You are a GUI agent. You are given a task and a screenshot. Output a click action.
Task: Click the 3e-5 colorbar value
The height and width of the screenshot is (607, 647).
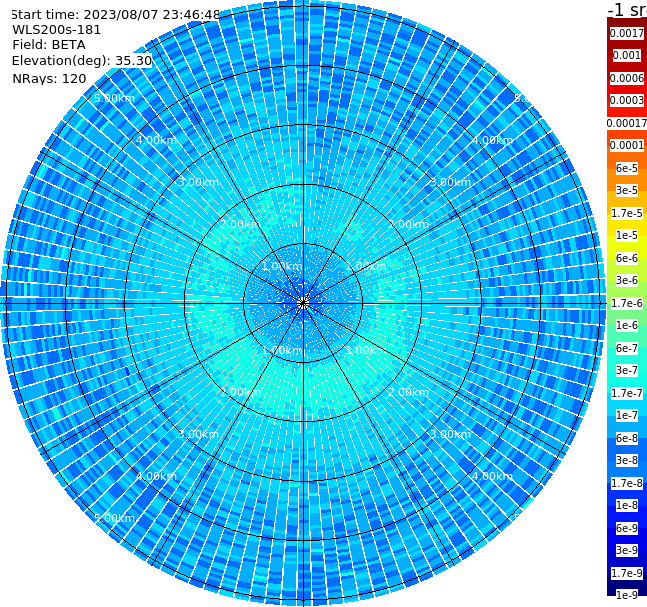point(627,190)
